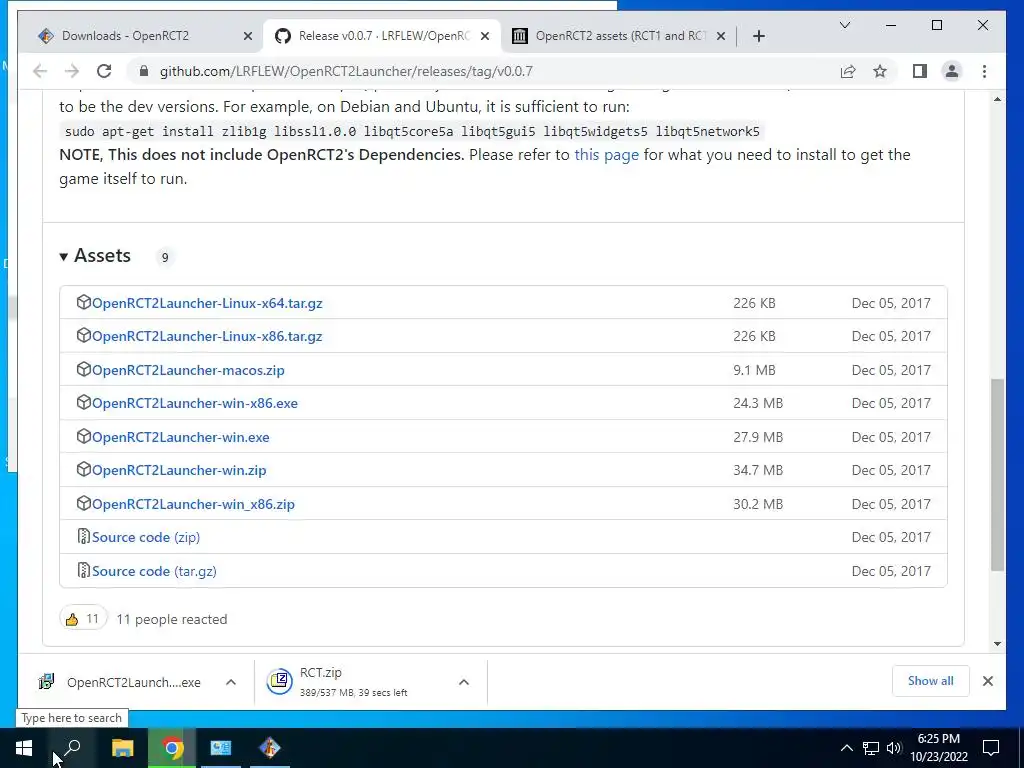Click the thumbs up reaction button
Viewport: 1024px width, 768px height.
pos(83,619)
